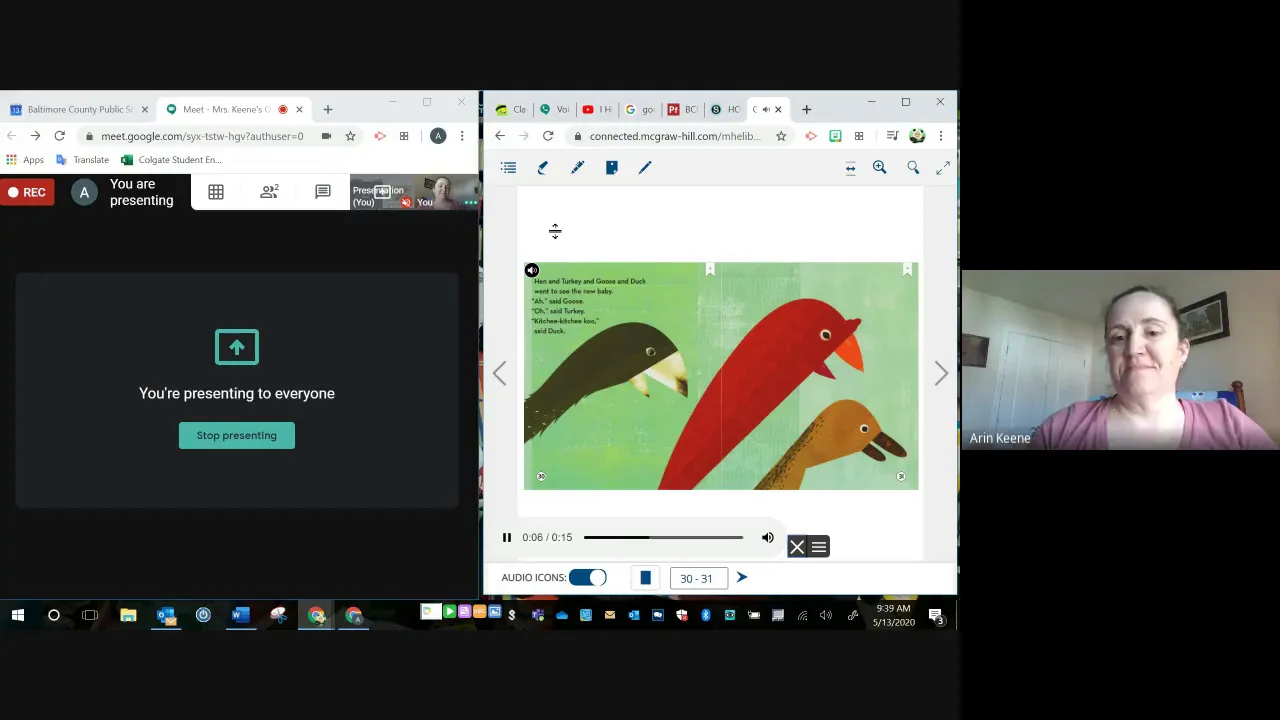
Task: Click taskbar clock showing 9:39 AM
Action: (893, 615)
